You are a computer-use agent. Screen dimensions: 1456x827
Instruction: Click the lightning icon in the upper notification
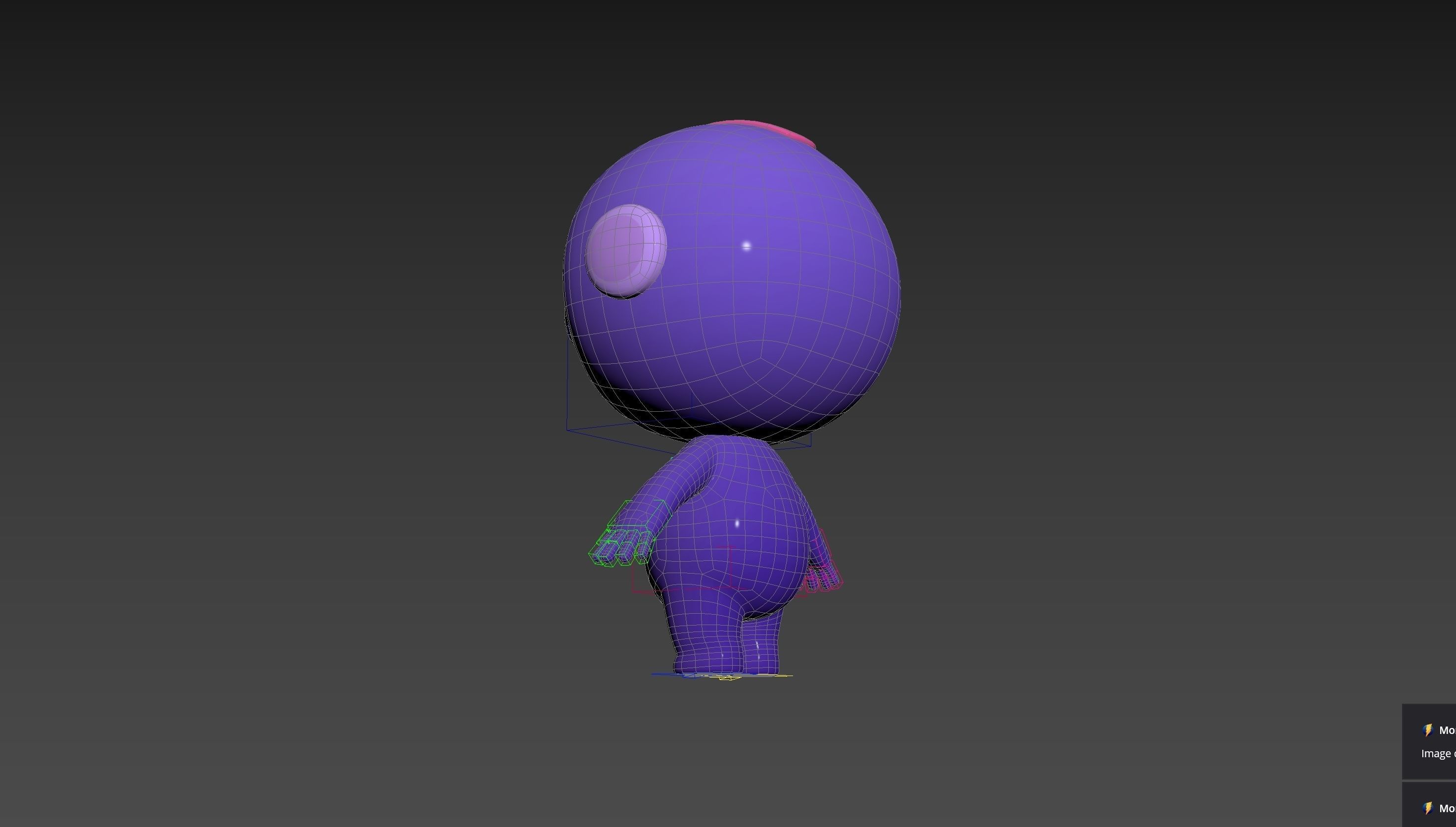[1428, 730]
